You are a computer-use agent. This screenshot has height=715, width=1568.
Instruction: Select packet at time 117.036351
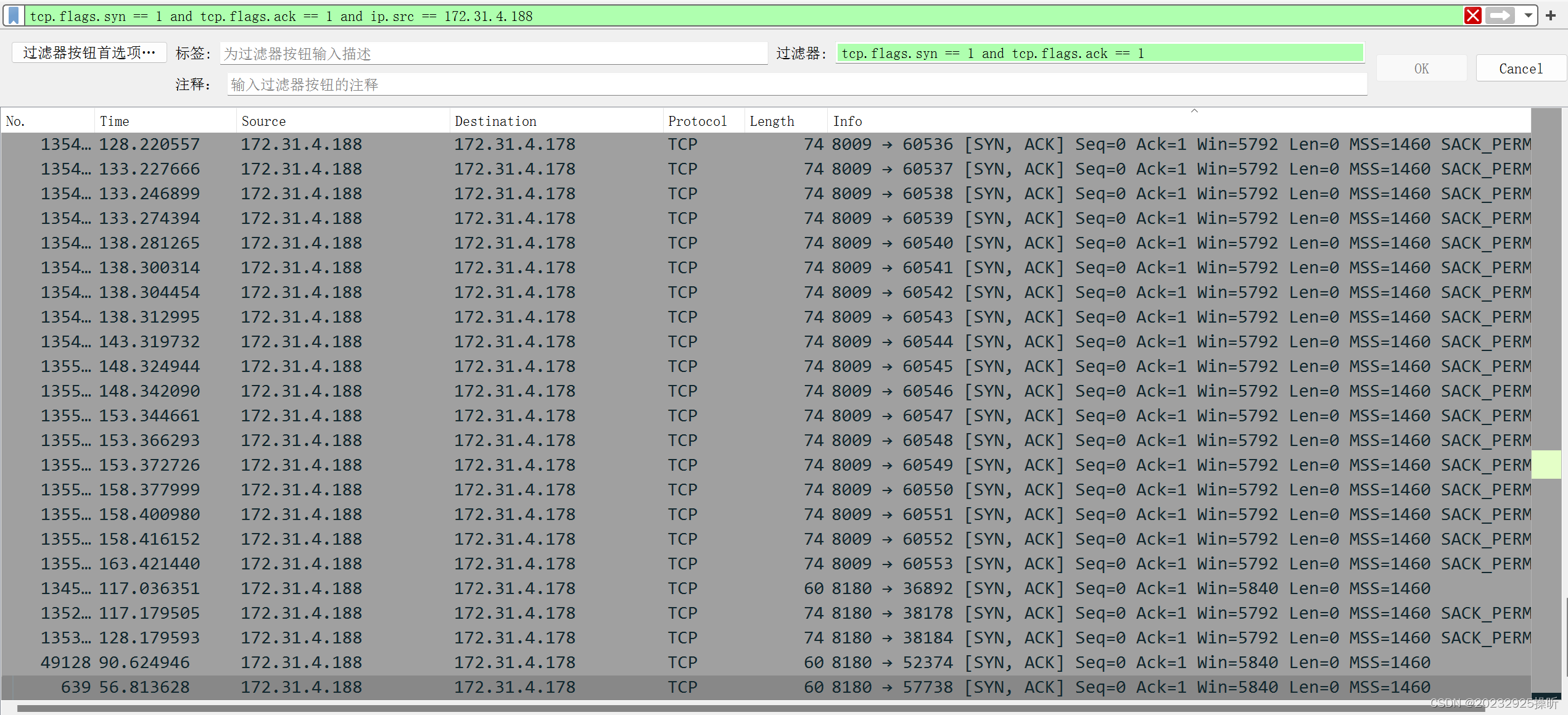[765, 589]
